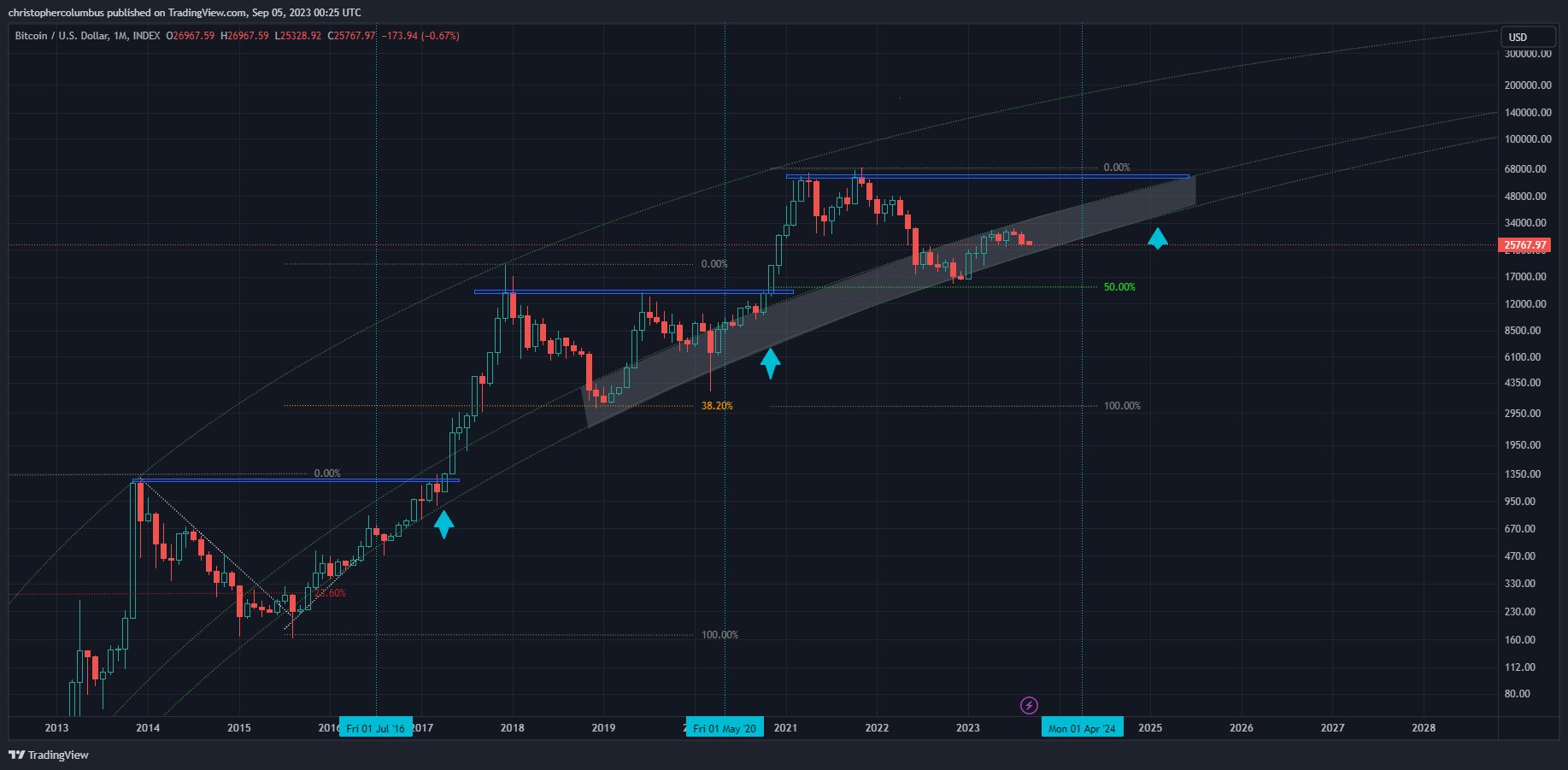Select the 0.00% label above the 68000 line

(1117, 168)
